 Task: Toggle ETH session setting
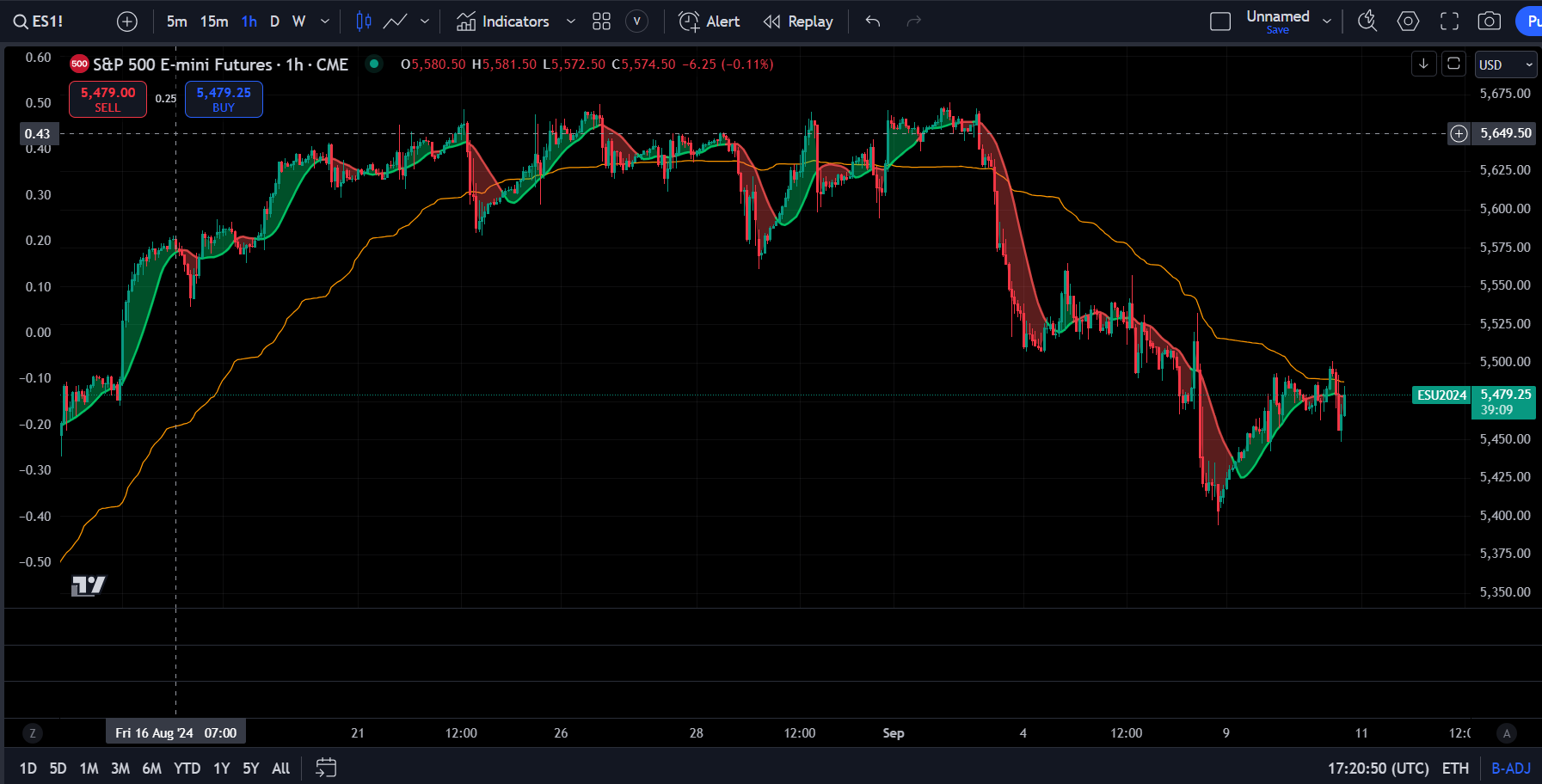click(x=1455, y=769)
